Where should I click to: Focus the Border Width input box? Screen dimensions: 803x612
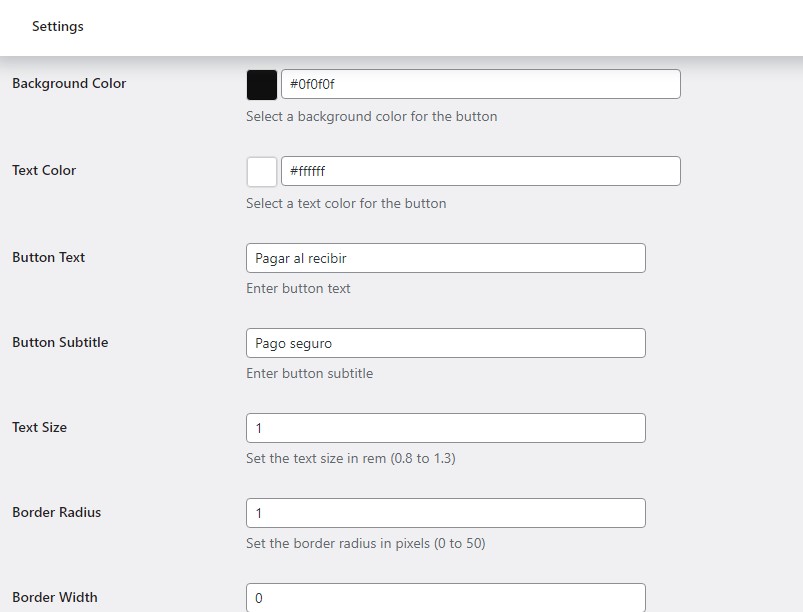445,598
